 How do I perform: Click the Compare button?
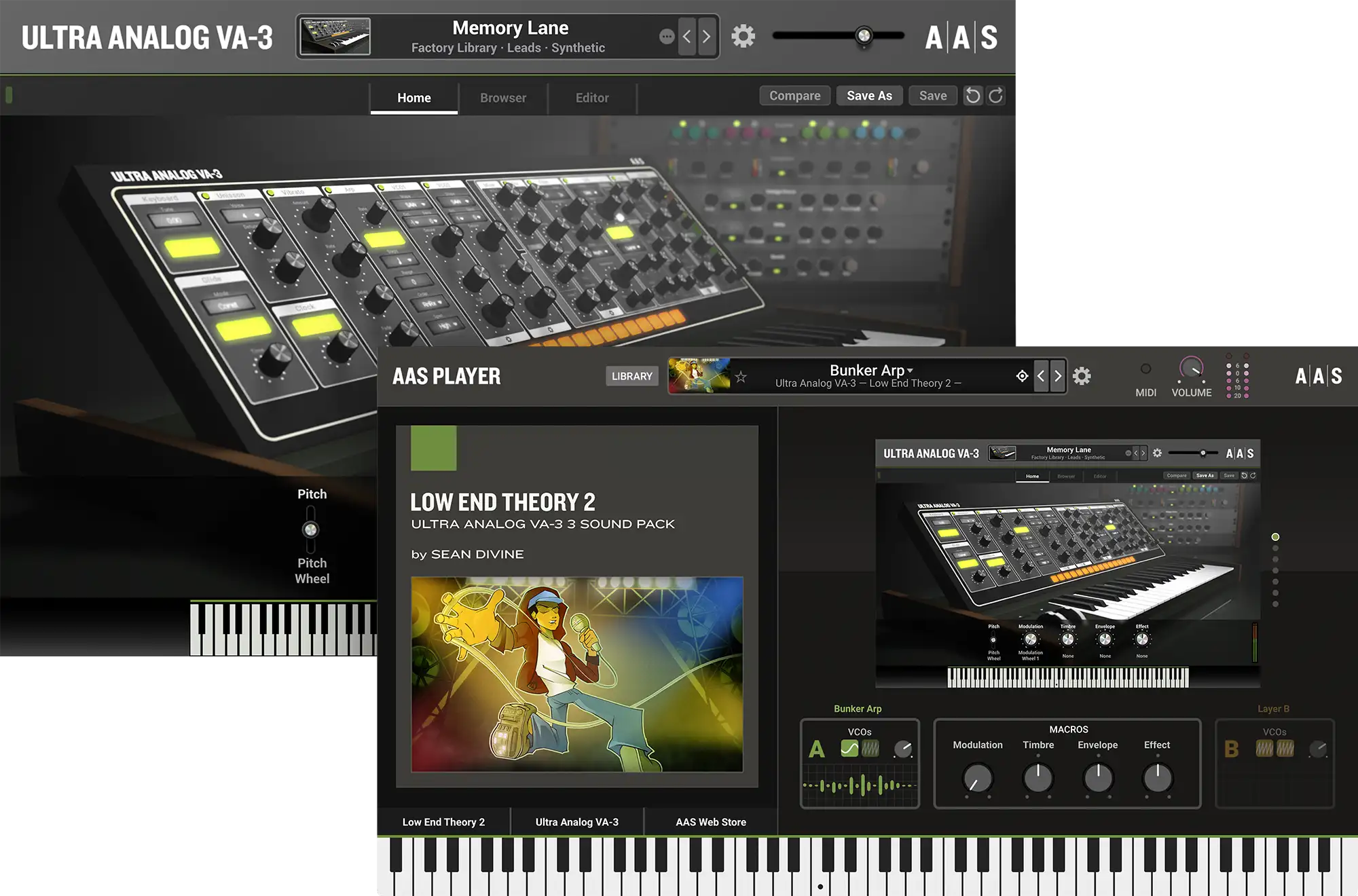tap(794, 96)
